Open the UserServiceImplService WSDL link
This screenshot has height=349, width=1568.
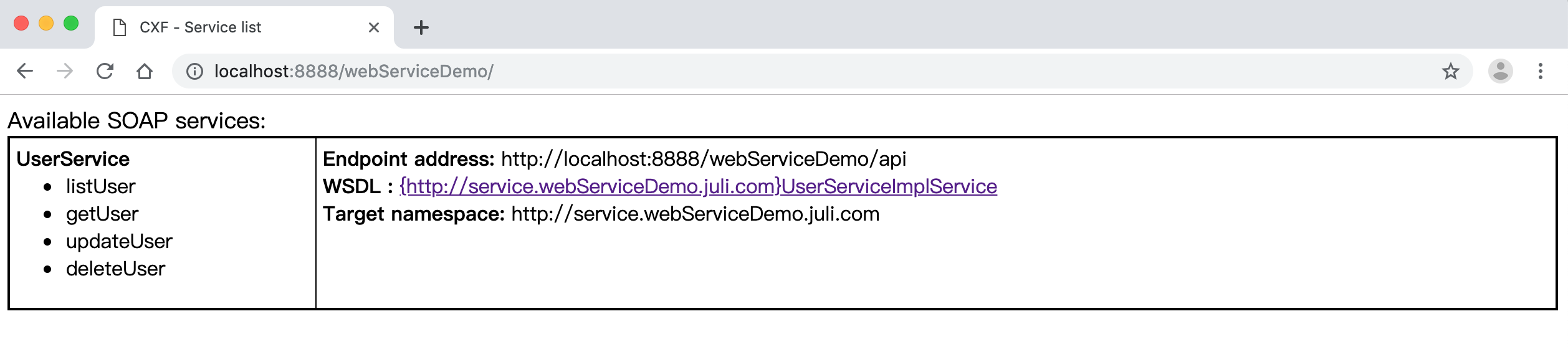click(x=698, y=186)
